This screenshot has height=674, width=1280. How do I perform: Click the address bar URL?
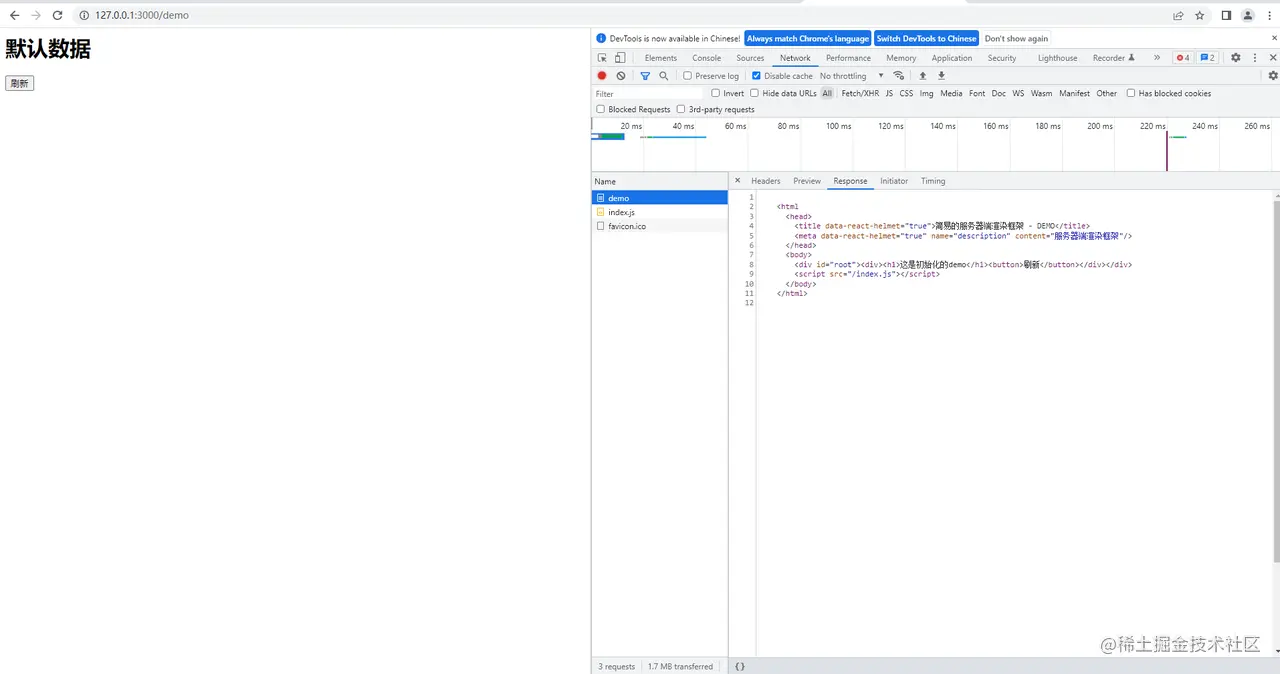[142, 15]
